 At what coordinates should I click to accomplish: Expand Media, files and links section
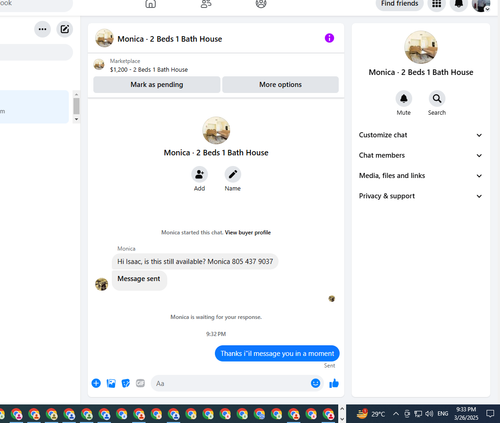pos(421,176)
